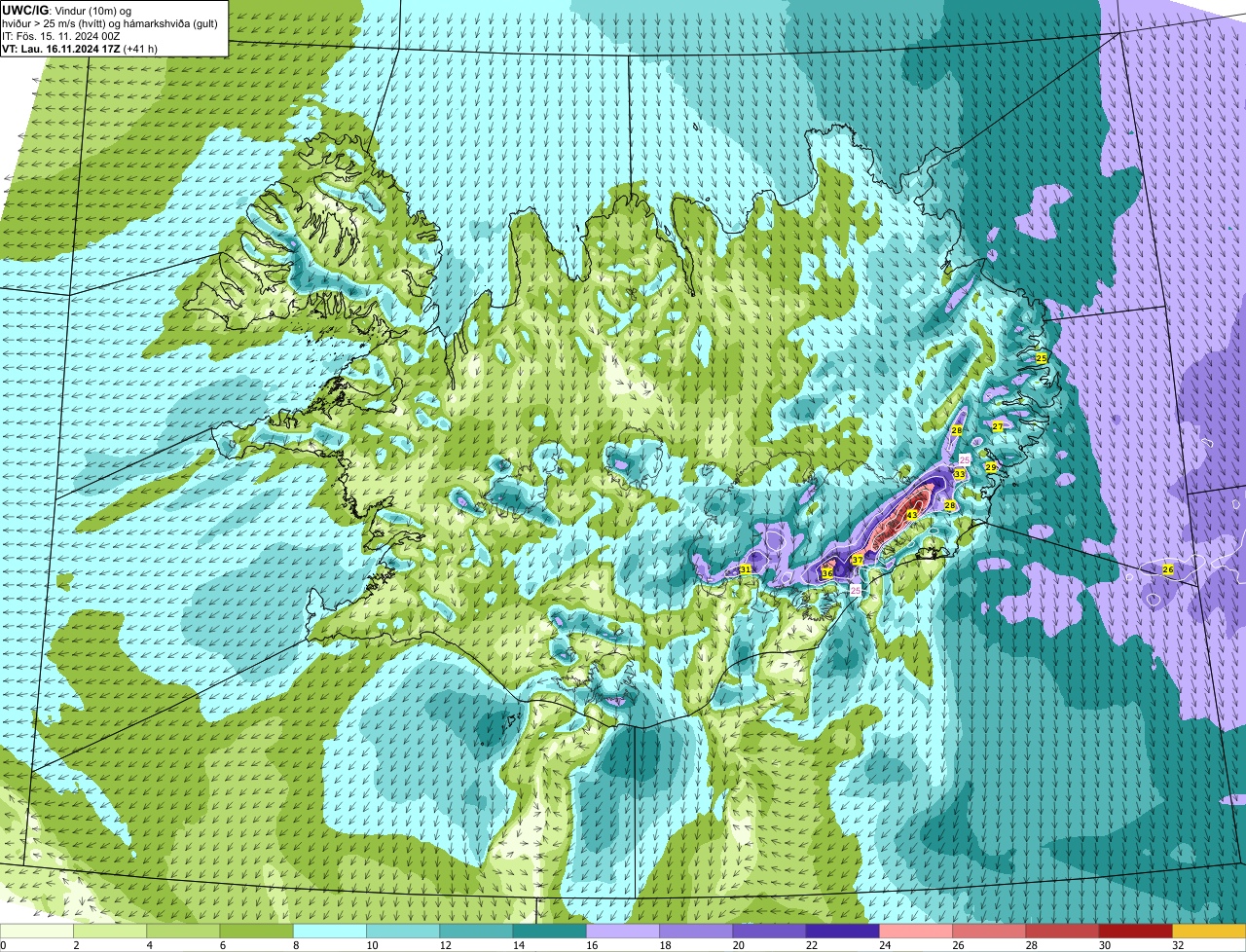Click the yellow 29 gust marker
Image resolution: width=1246 pixels, height=952 pixels.
(x=991, y=467)
